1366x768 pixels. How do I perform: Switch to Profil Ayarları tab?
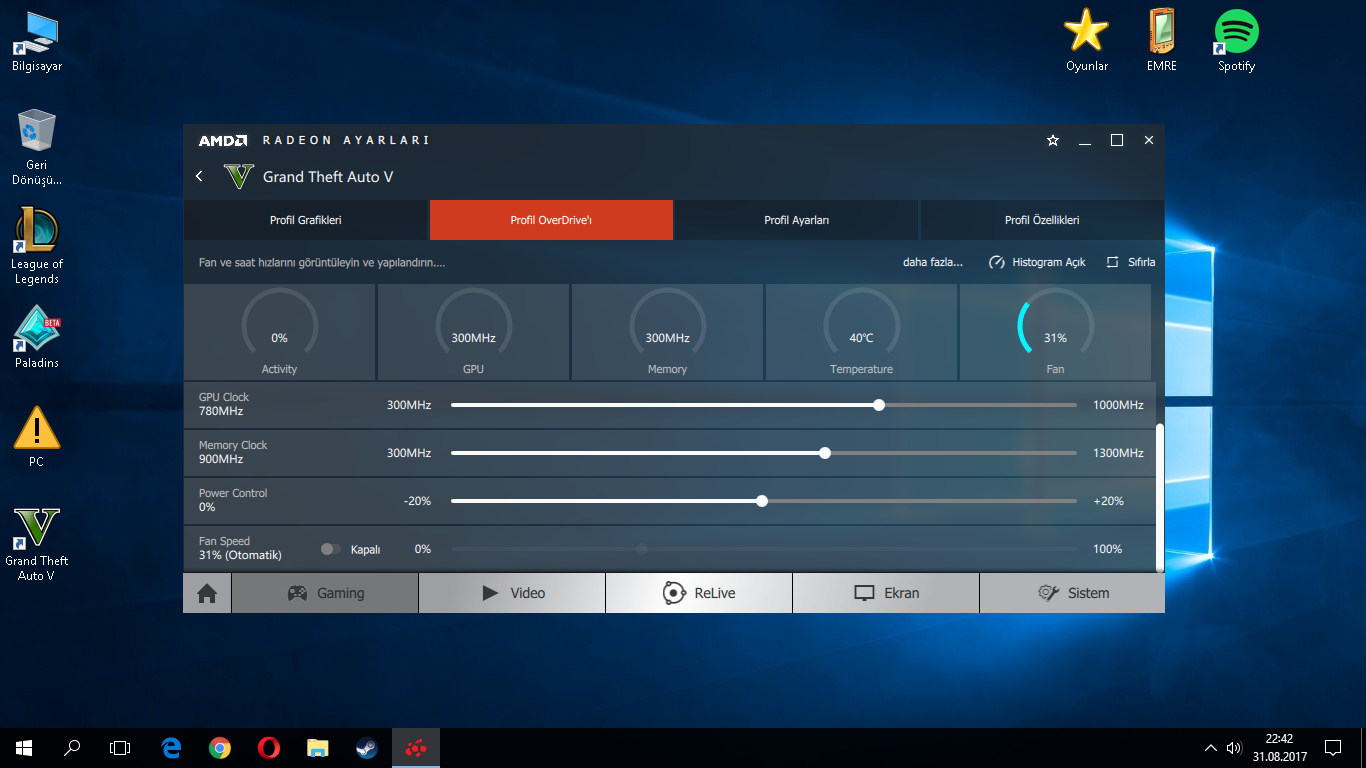click(x=796, y=220)
